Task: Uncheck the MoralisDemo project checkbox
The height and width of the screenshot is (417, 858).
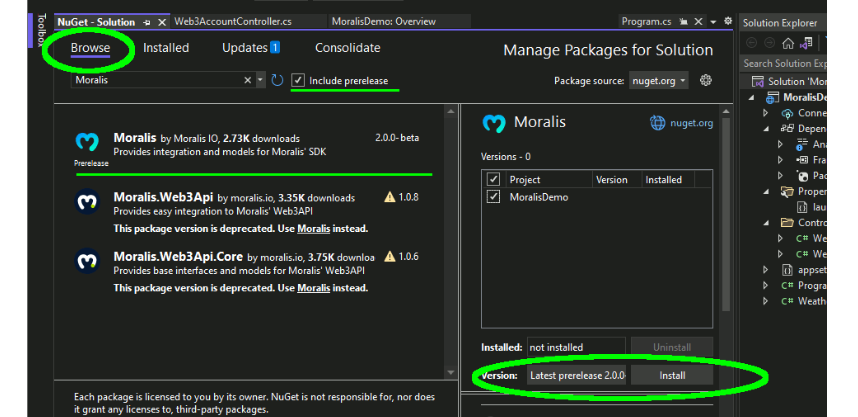Action: pyautogui.click(x=494, y=197)
